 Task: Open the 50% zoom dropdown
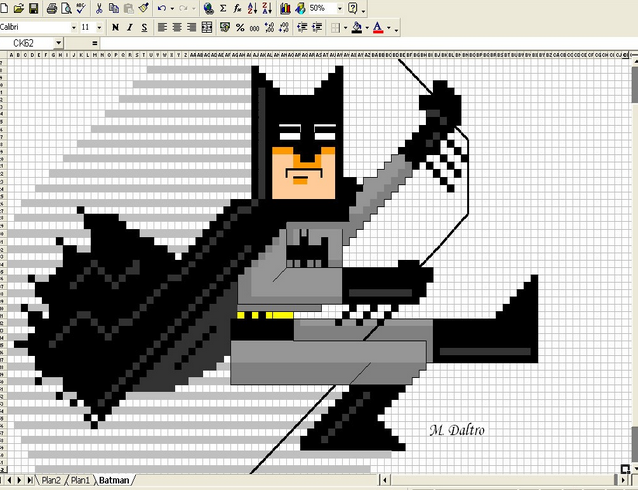[x=340, y=8]
